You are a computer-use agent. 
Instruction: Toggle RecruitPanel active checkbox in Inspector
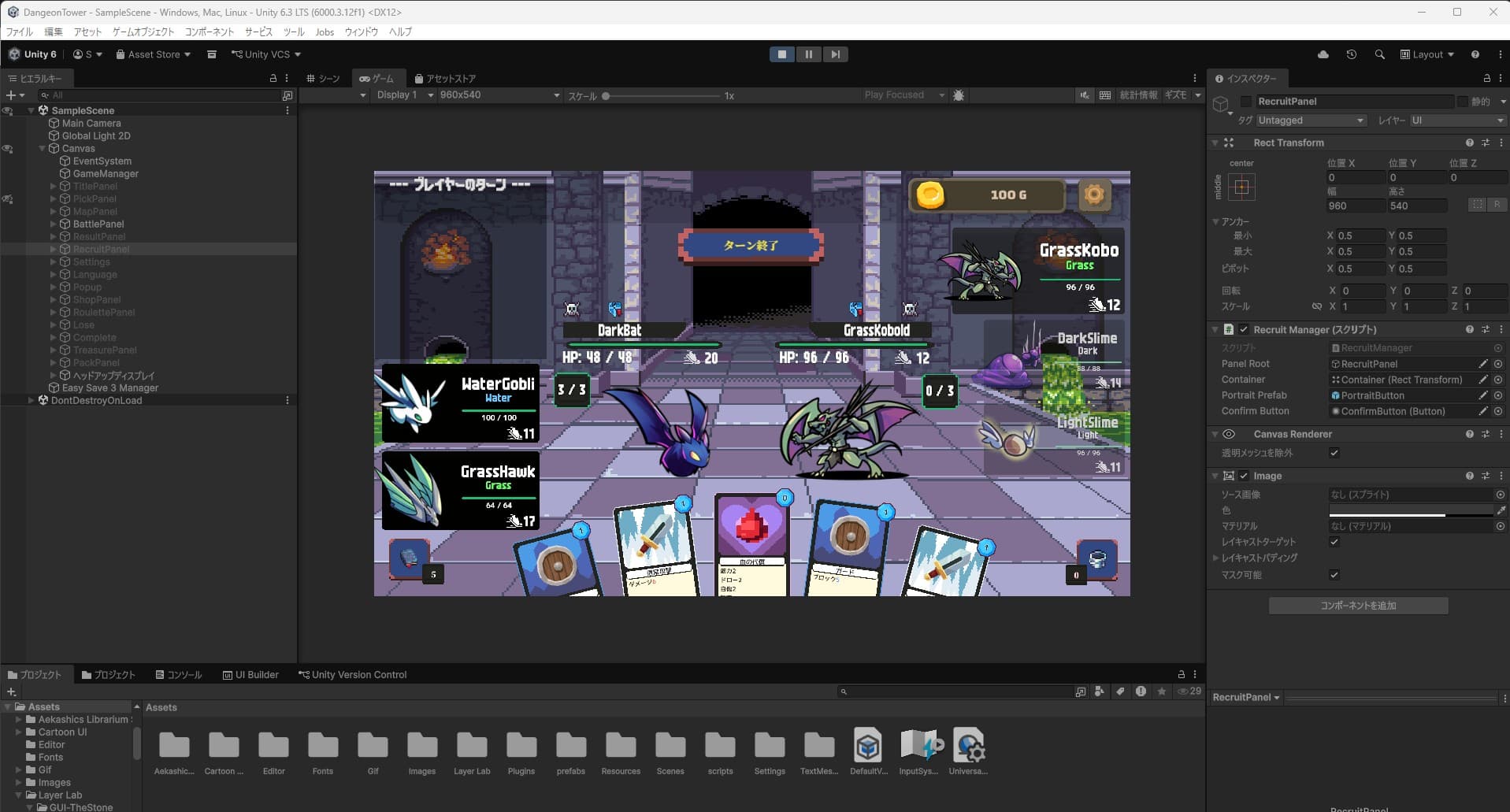point(1245,102)
